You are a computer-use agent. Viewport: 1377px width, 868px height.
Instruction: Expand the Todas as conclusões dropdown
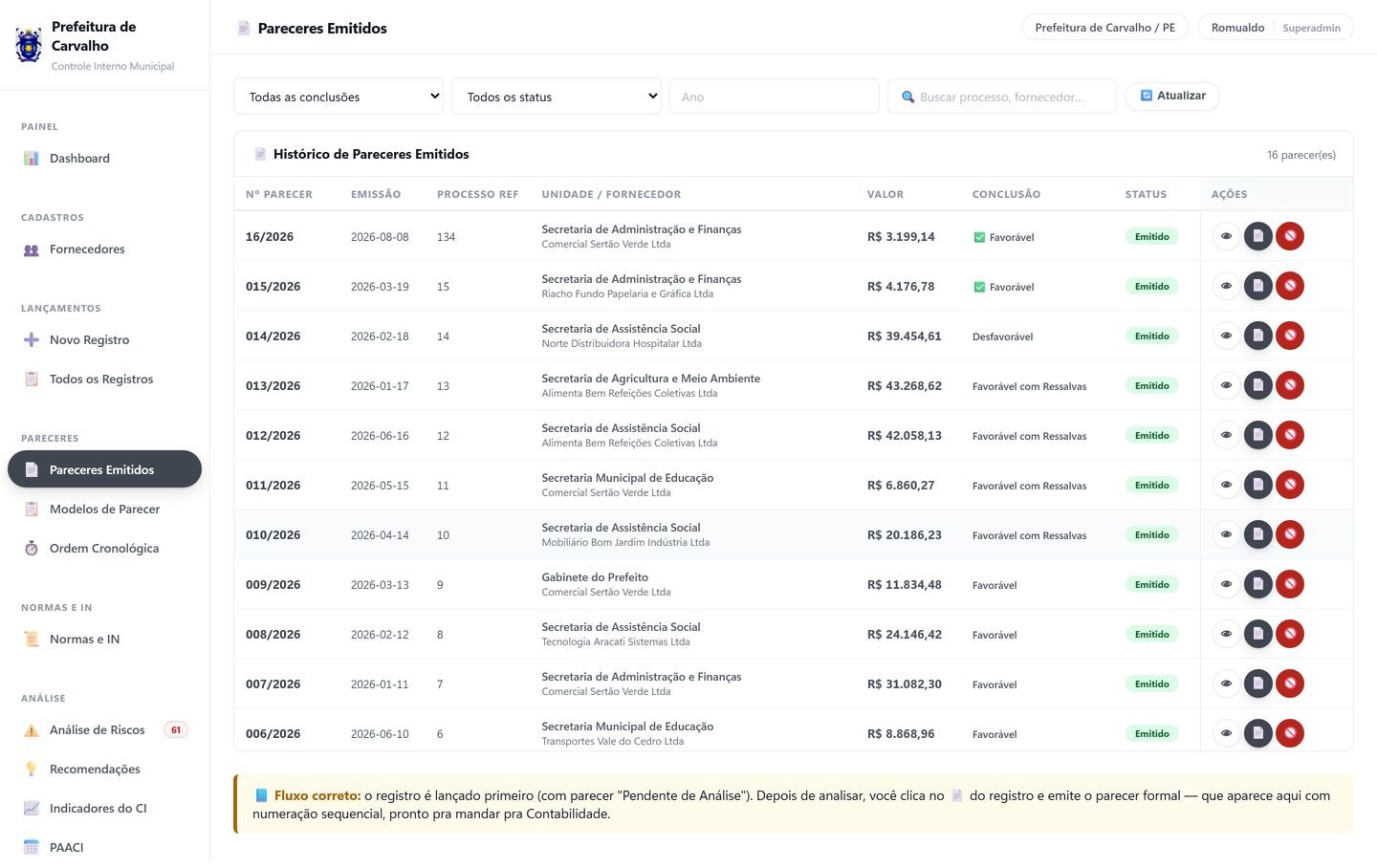[339, 97]
